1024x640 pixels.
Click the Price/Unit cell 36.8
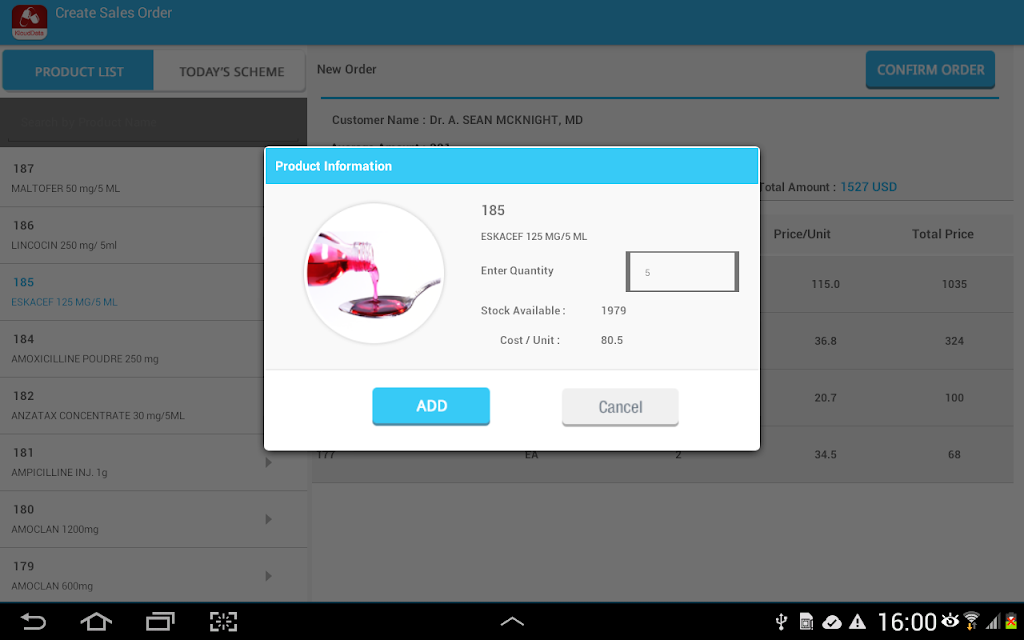(825, 341)
